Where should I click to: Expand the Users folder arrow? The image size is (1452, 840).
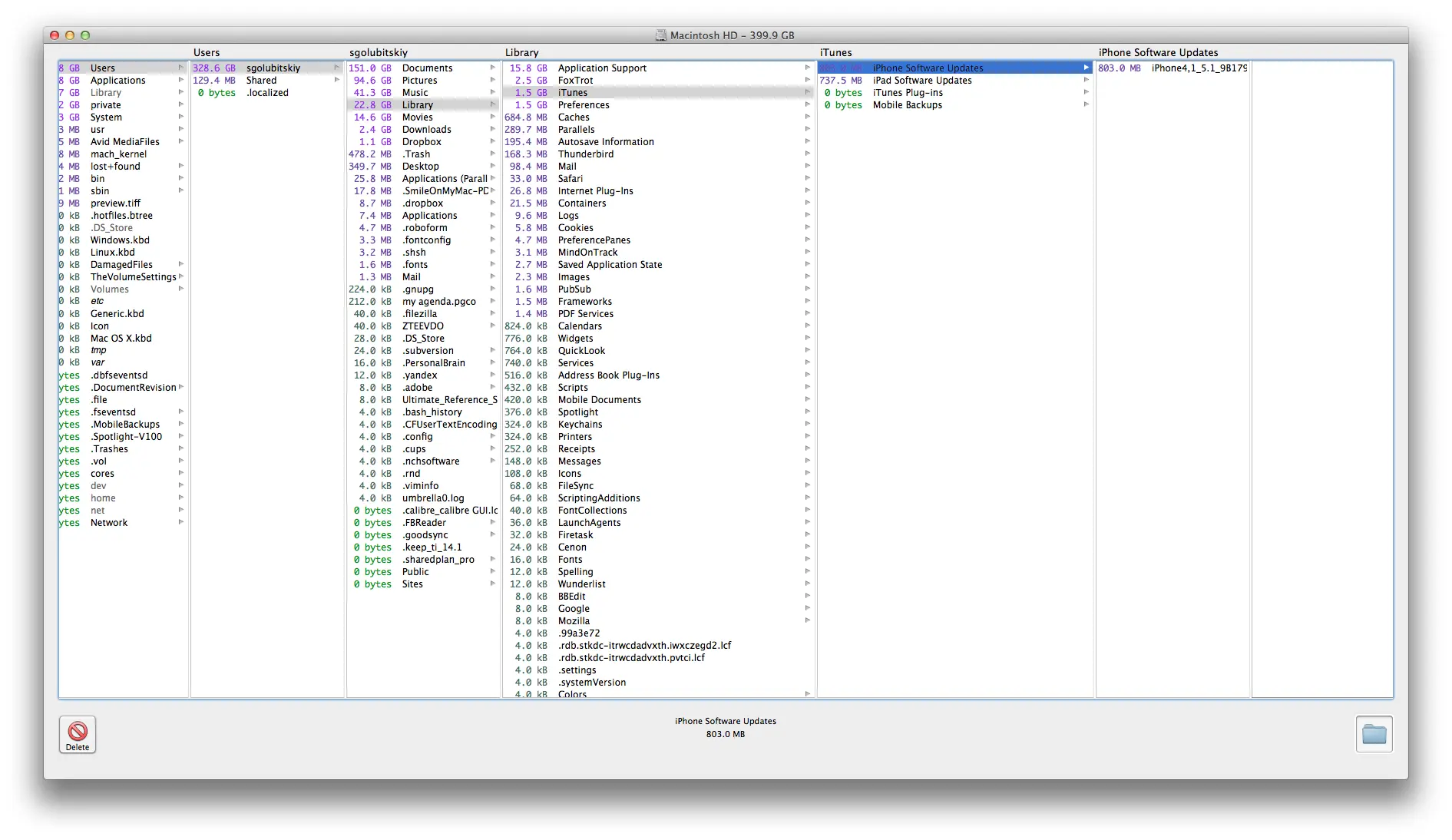[181, 68]
